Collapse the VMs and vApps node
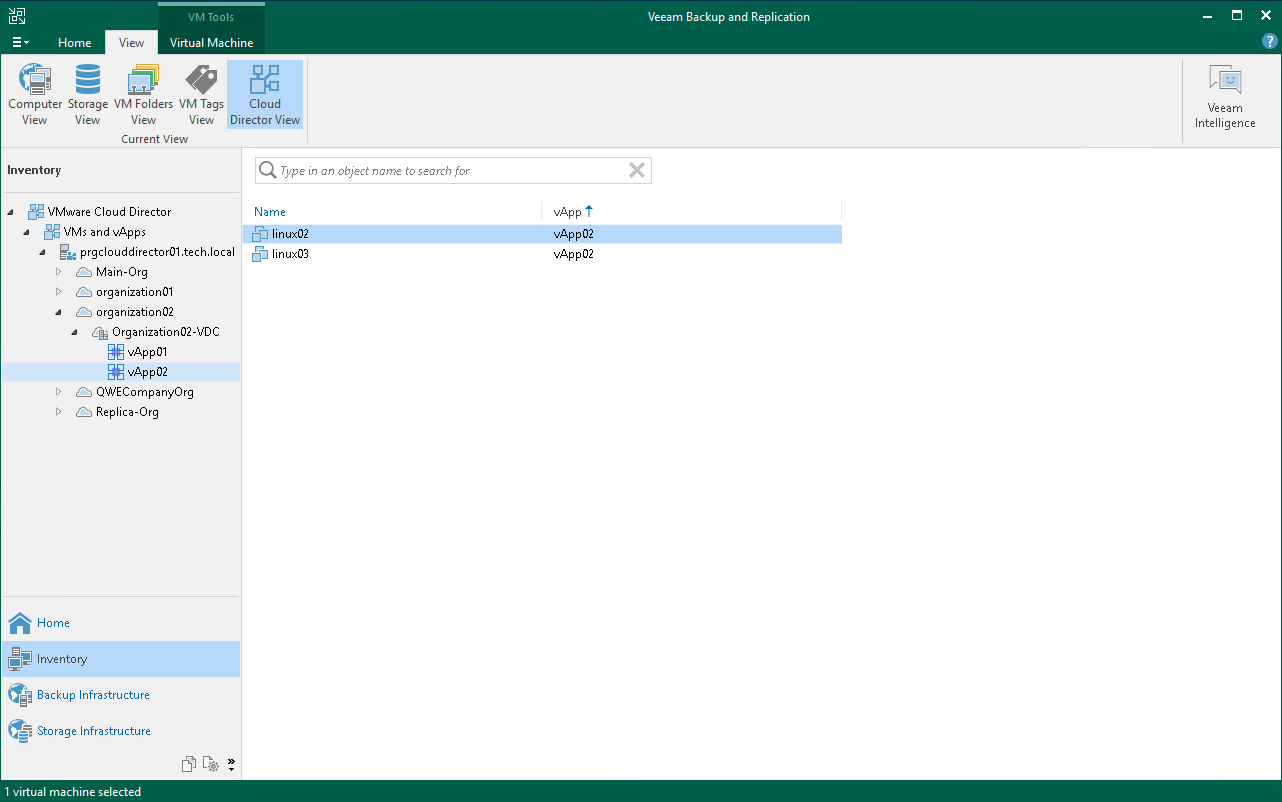1282x802 pixels. (27, 232)
